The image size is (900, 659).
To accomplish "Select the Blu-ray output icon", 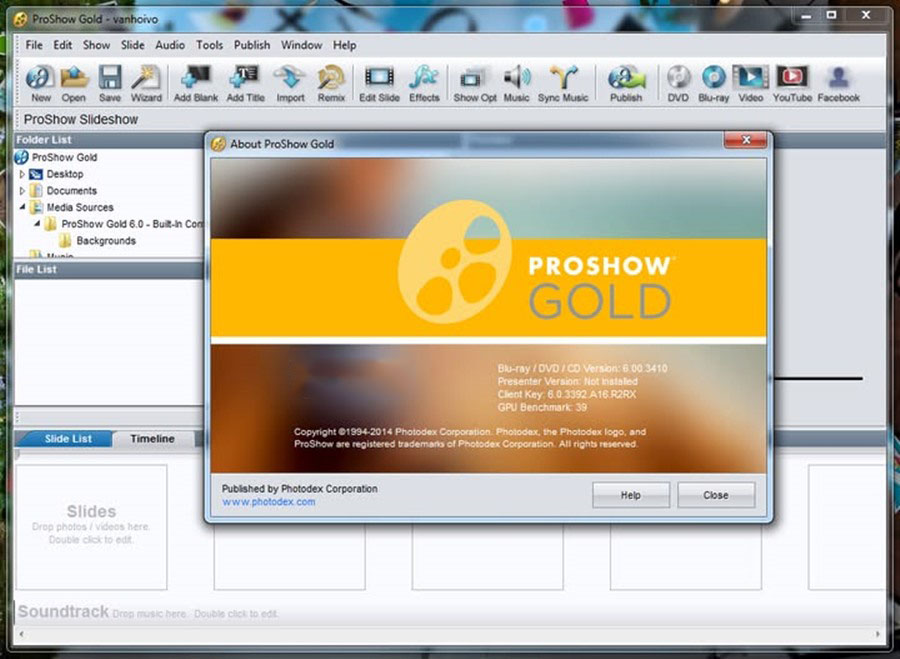I will click(x=713, y=80).
